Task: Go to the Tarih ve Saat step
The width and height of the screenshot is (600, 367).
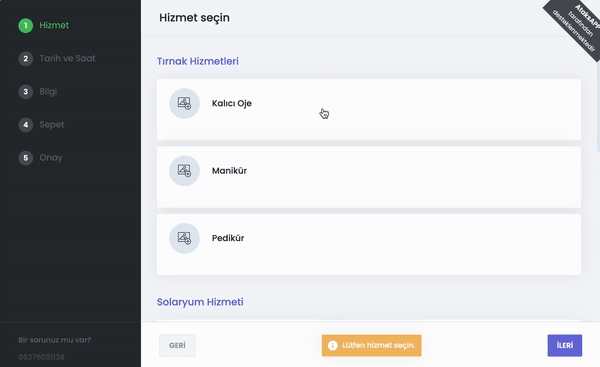Action: 67,59
